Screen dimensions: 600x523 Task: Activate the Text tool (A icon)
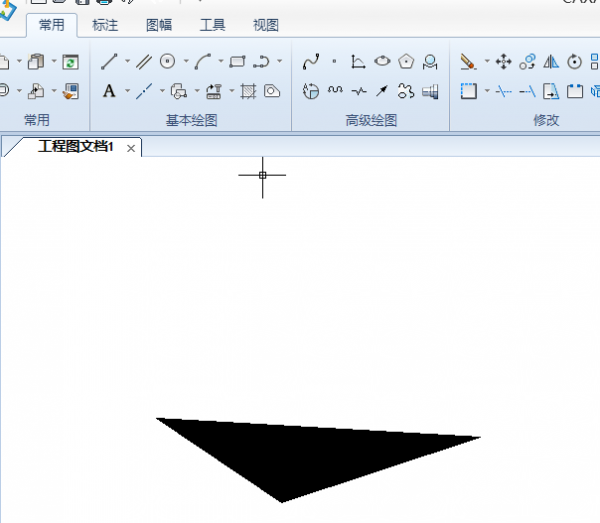pyautogui.click(x=109, y=92)
